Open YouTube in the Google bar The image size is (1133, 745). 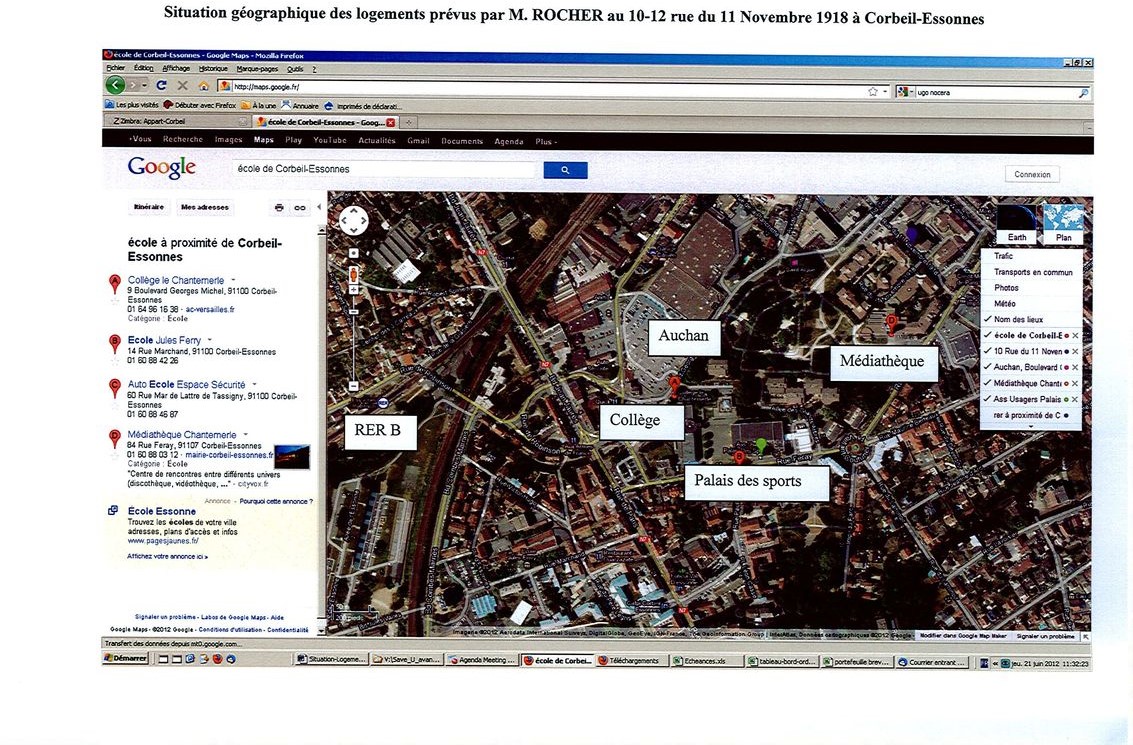329,141
